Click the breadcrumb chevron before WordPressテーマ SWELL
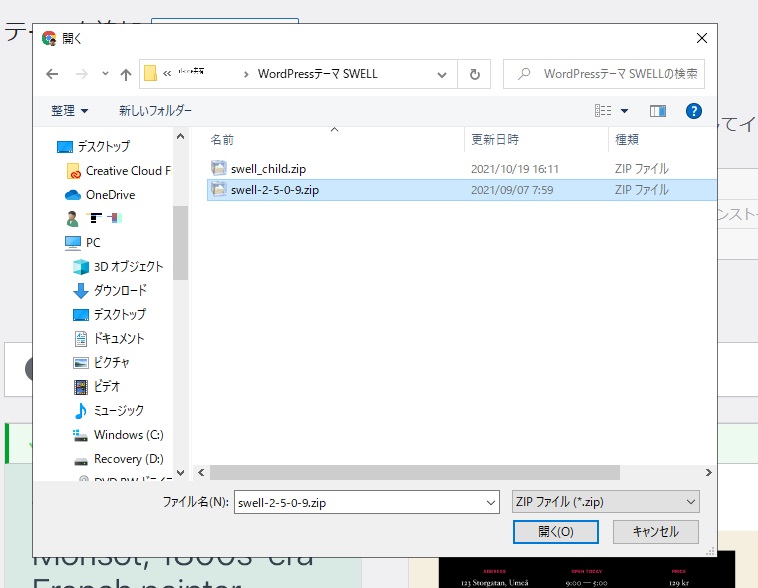 click(x=246, y=74)
